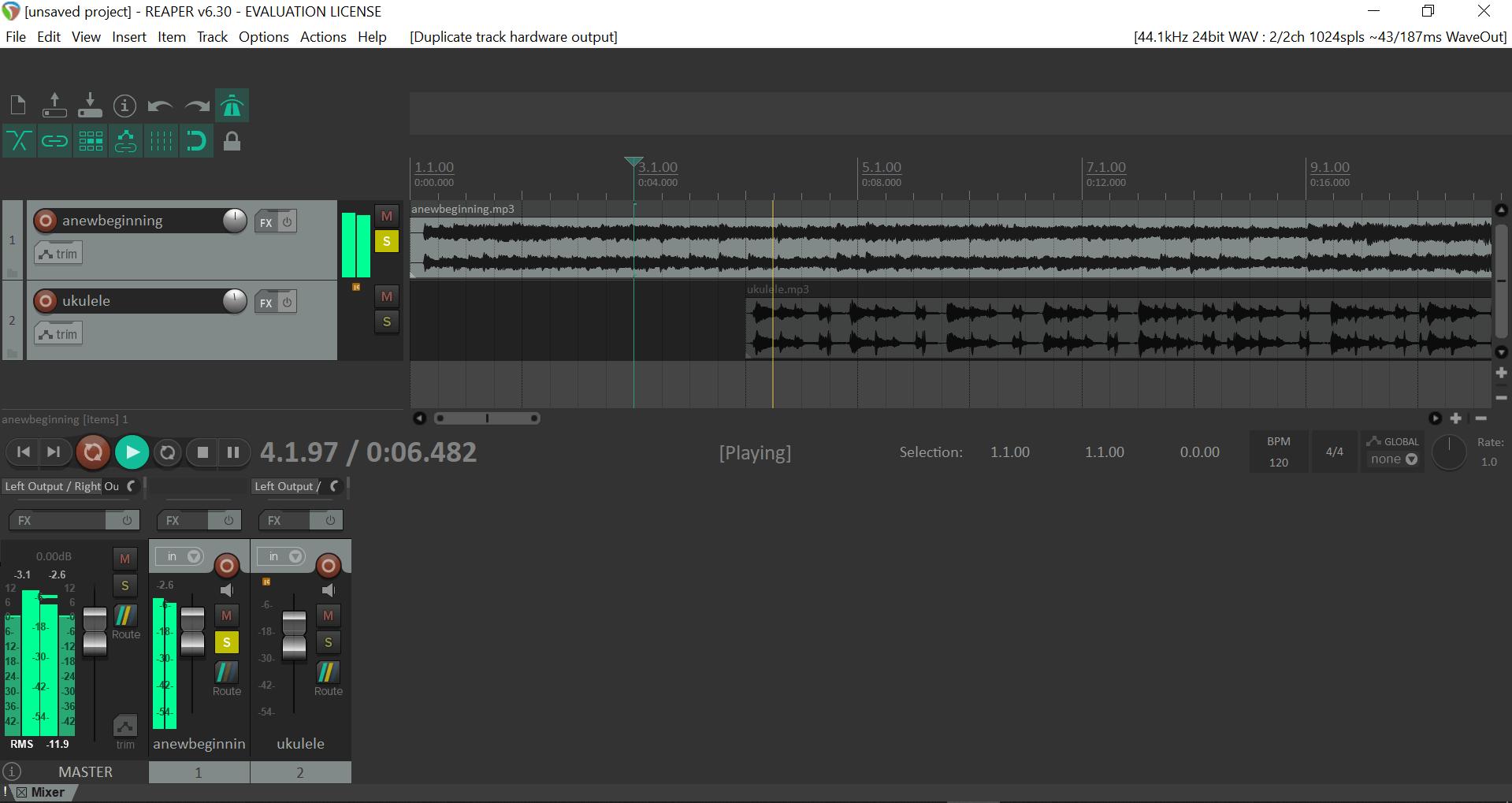1512x803 pixels.
Task: Open the Actions menu
Action: (323, 37)
